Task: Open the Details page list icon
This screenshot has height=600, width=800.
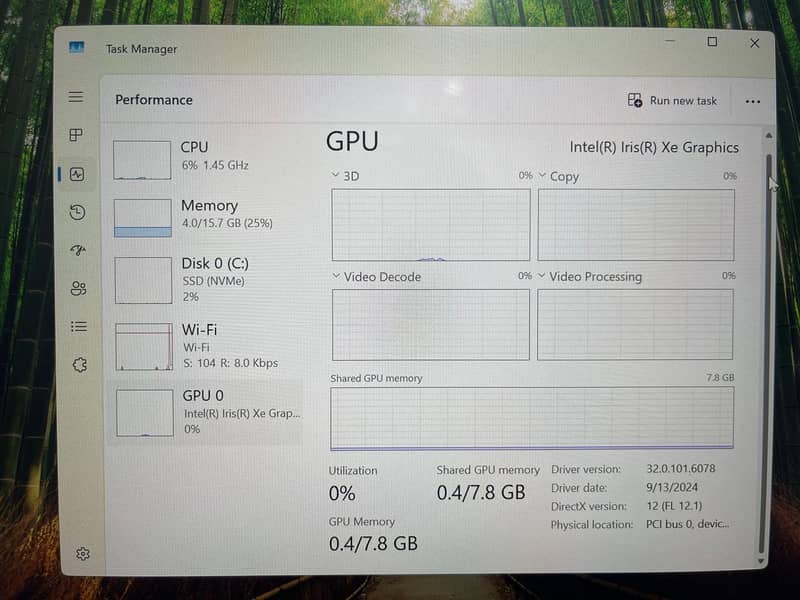Action: pos(79,327)
